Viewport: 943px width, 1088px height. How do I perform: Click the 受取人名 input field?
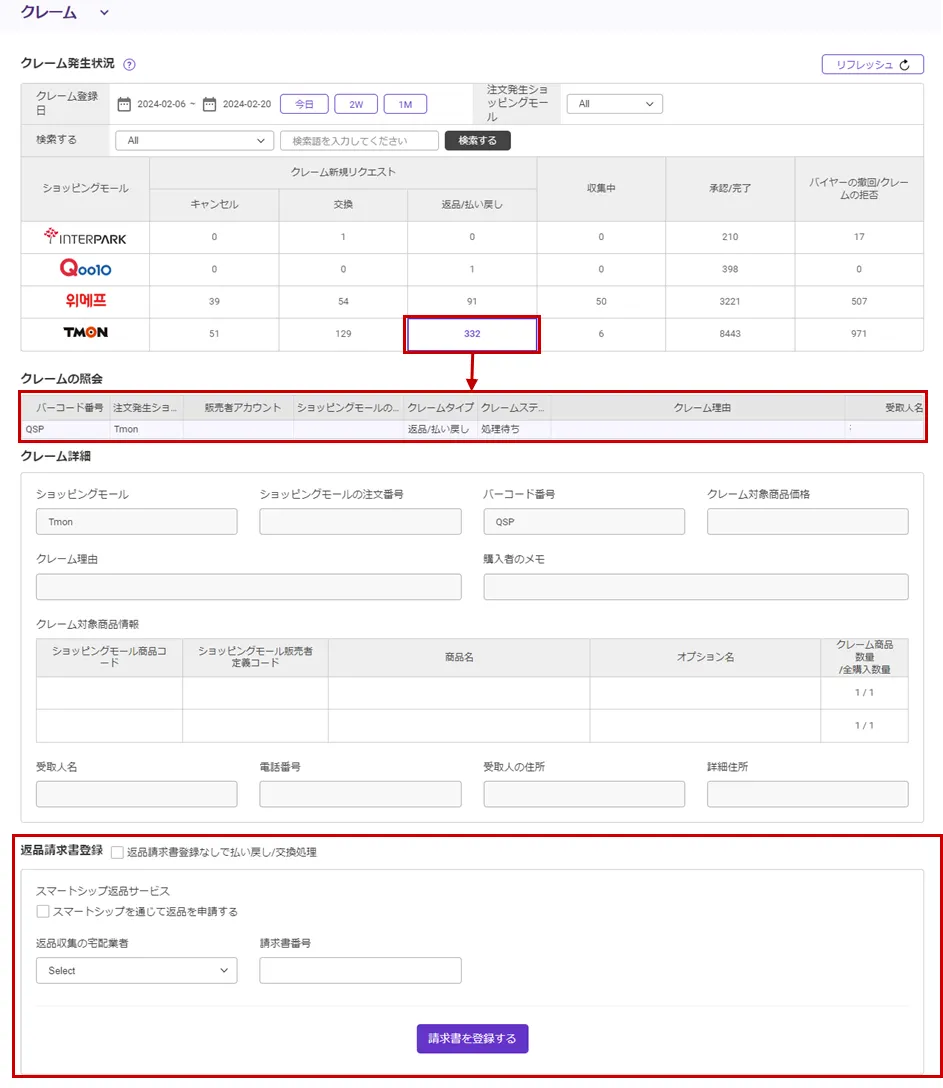tap(137, 794)
